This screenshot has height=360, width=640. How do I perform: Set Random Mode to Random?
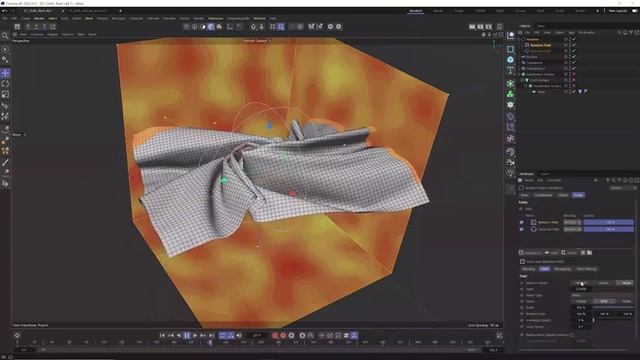point(581,283)
